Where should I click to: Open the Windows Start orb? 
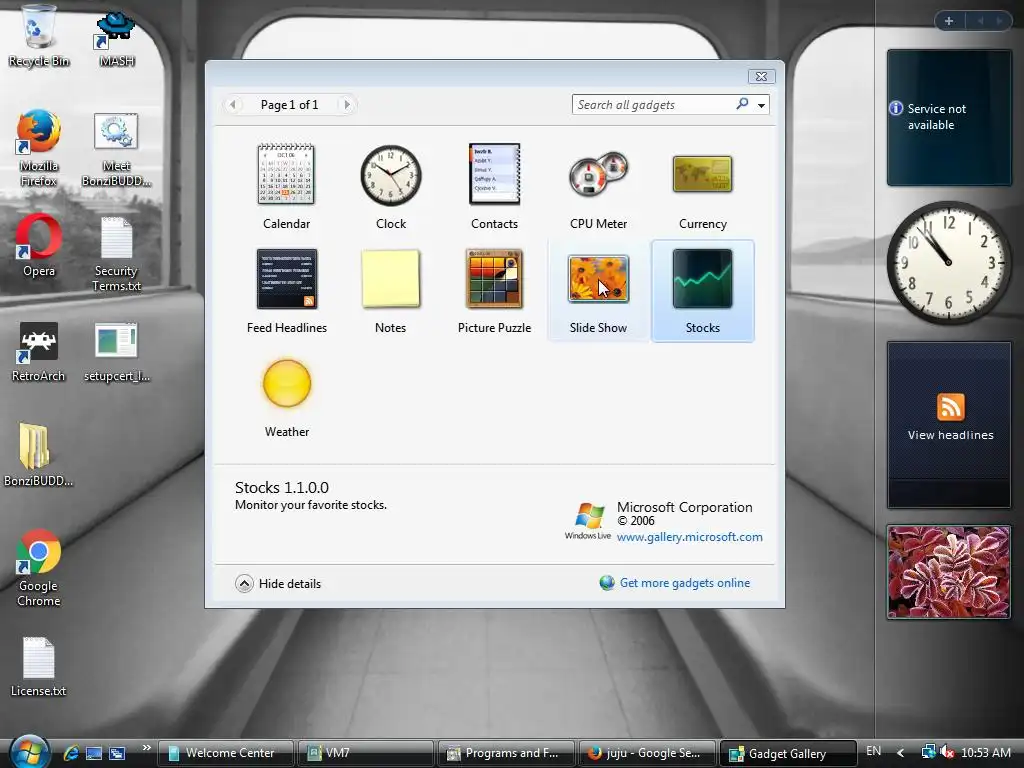tap(29, 752)
